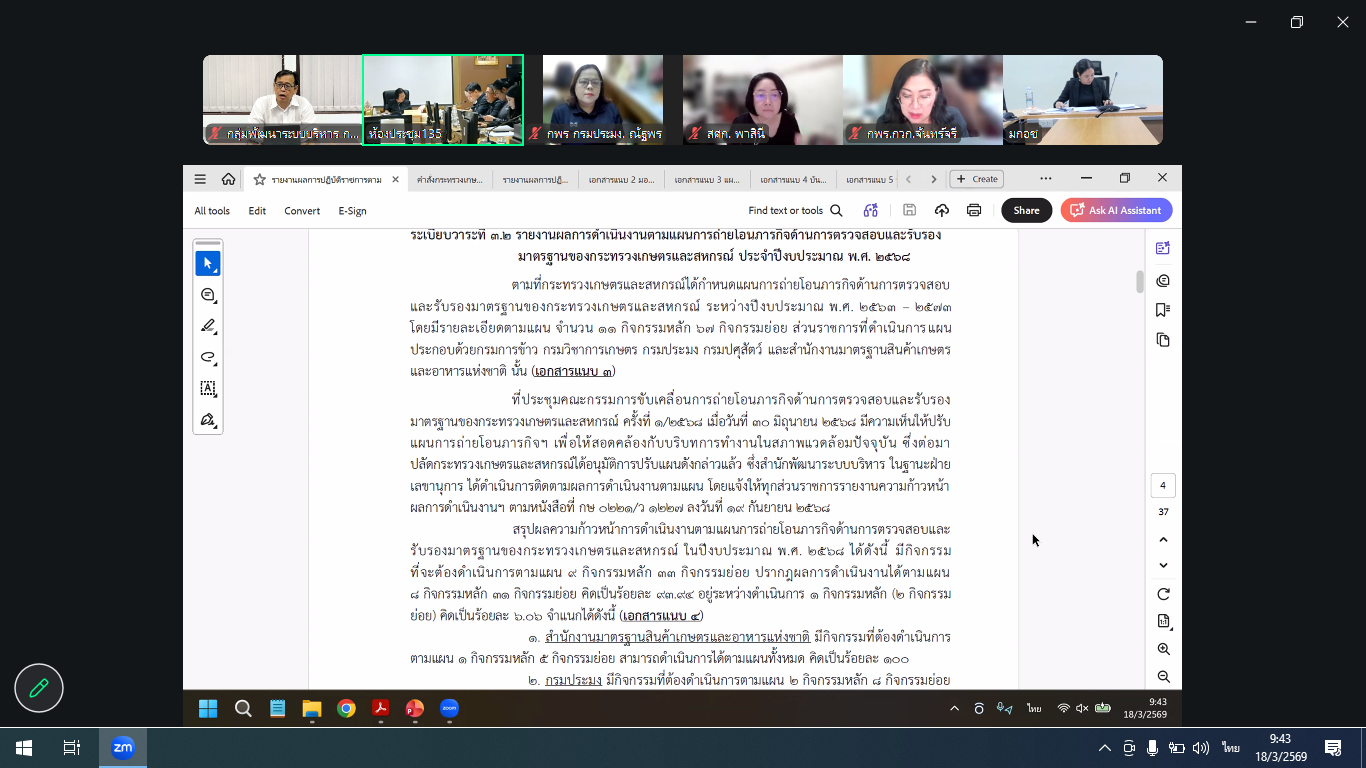1366x768 pixels.
Task: Select the freehand Draw tool
Action: pyautogui.click(x=208, y=357)
